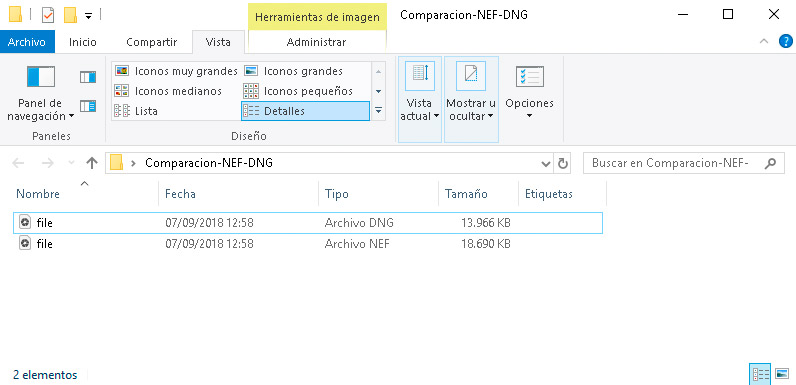Choose Iconos grandes view
This screenshot has height=385, width=796.
click(x=293, y=71)
